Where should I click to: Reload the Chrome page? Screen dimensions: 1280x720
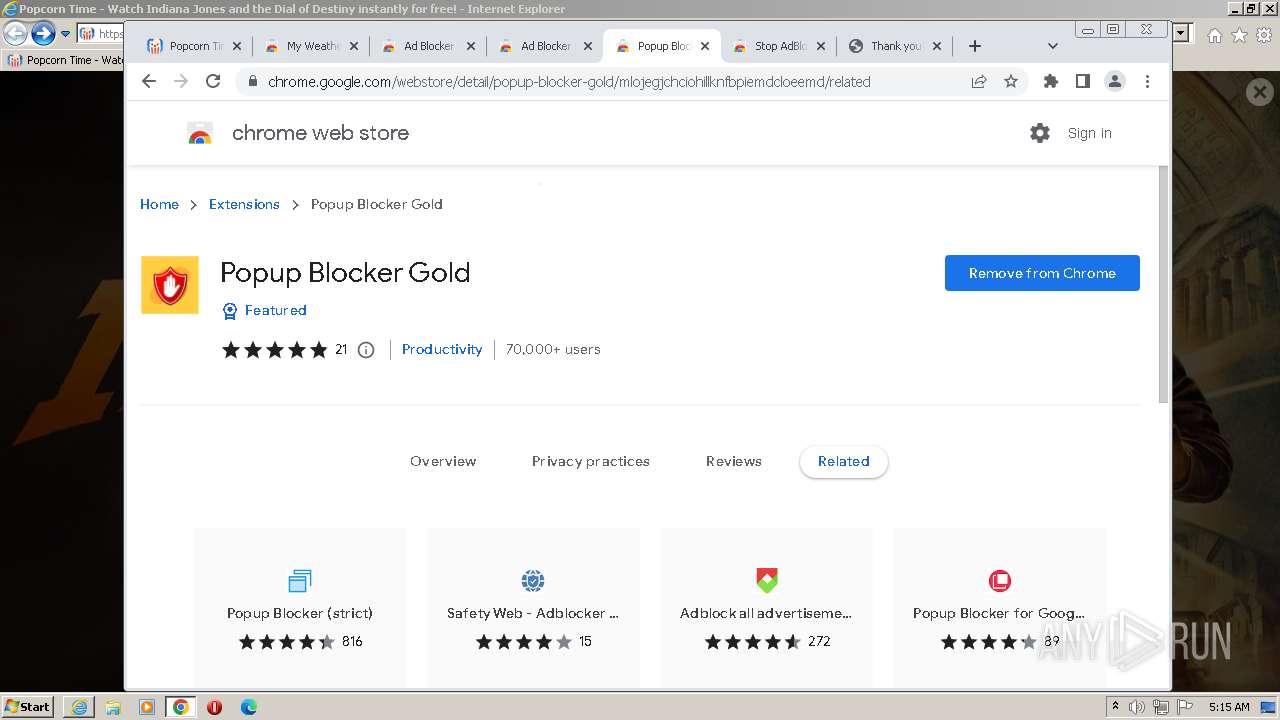[213, 82]
